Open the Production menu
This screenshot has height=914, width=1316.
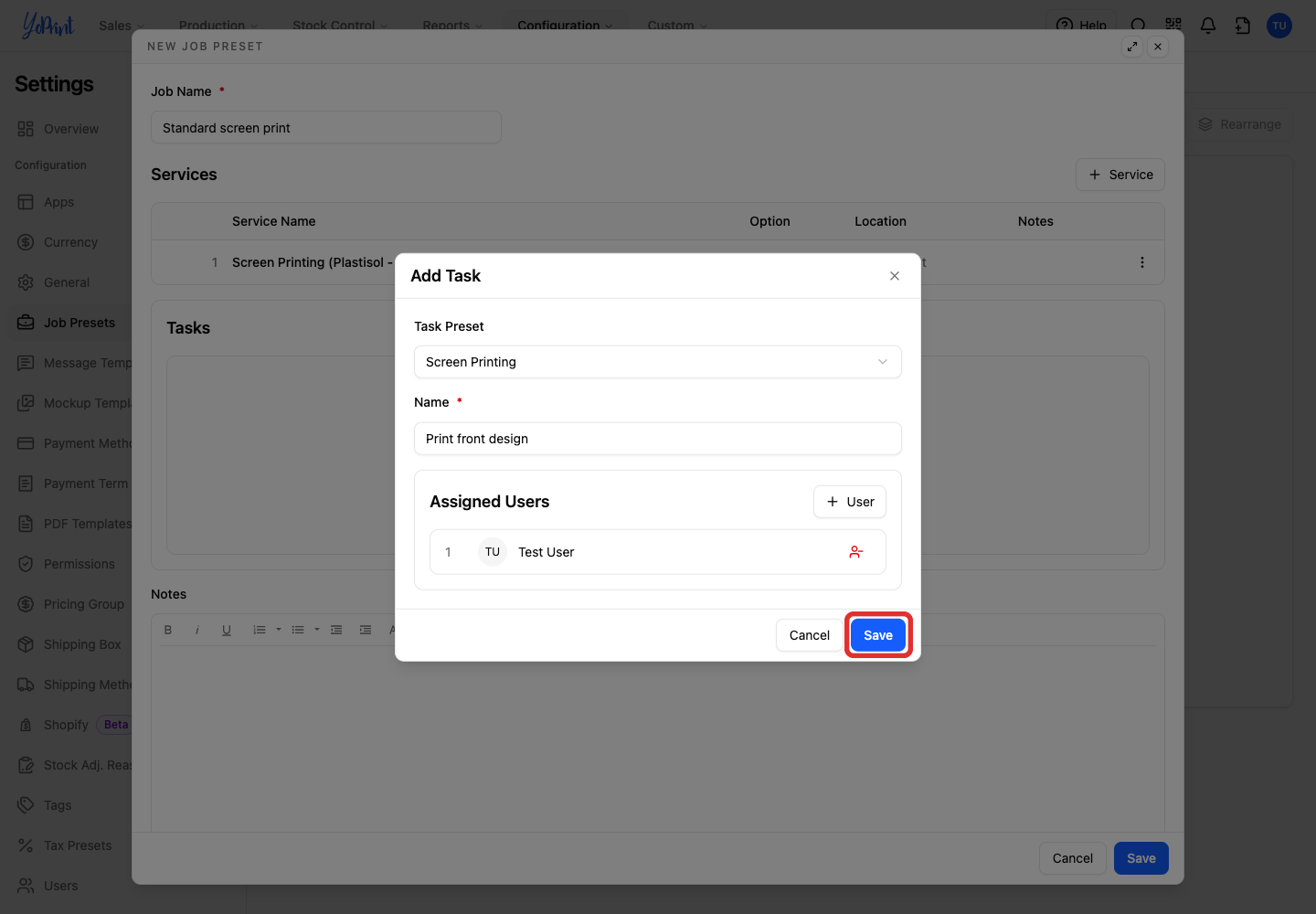coord(218,25)
